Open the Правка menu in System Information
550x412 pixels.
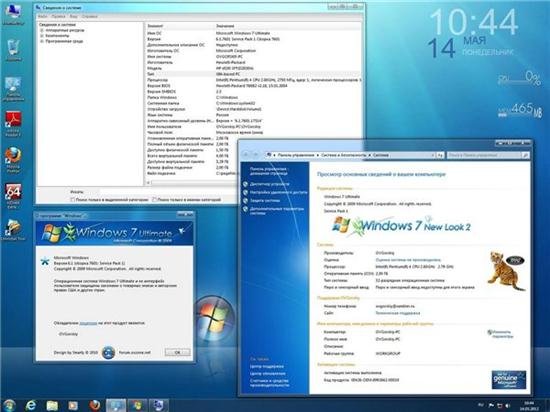coord(58,16)
